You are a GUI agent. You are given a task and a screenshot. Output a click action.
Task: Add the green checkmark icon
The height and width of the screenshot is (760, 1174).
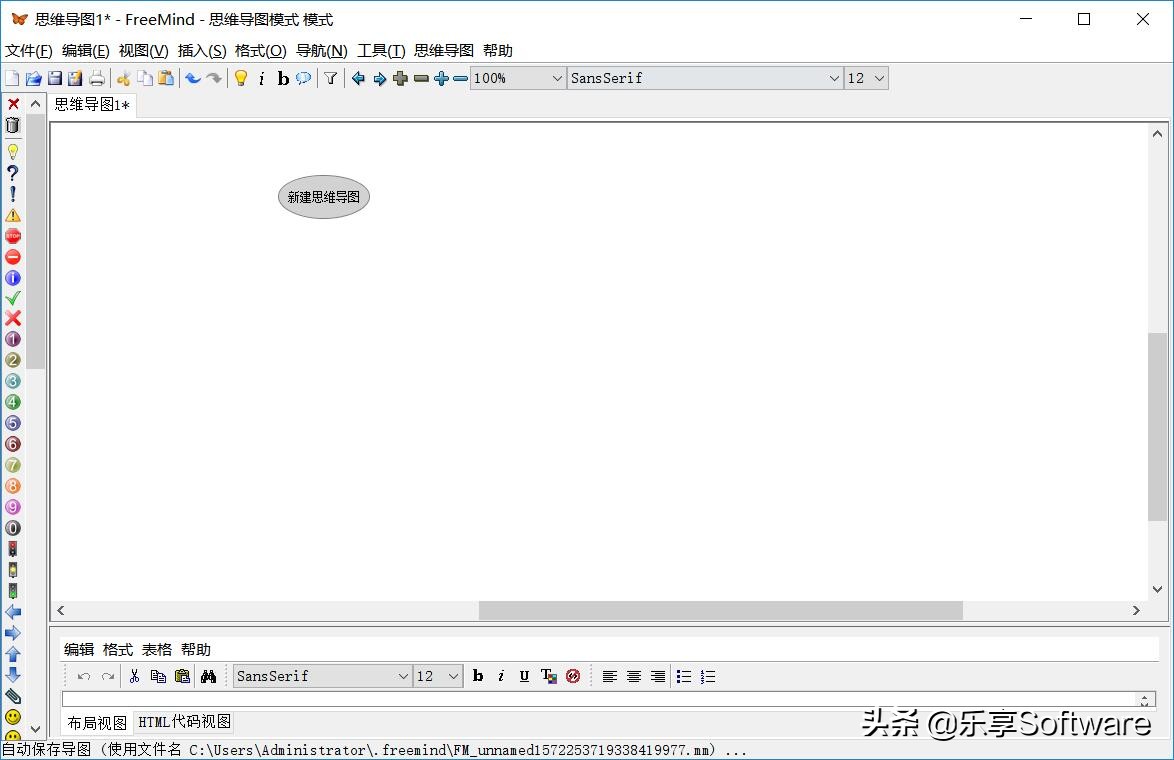click(13, 298)
